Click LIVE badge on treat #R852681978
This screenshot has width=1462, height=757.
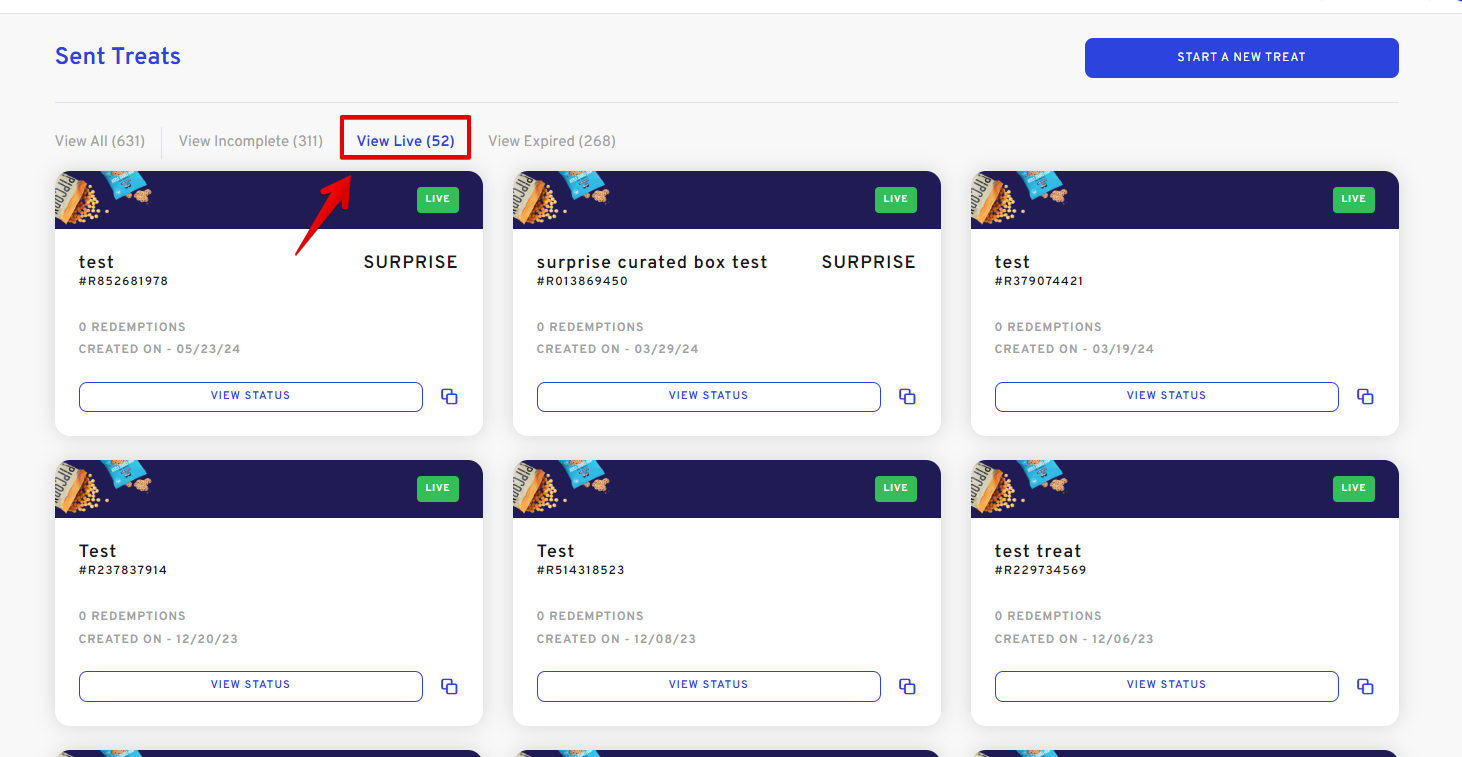click(437, 199)
